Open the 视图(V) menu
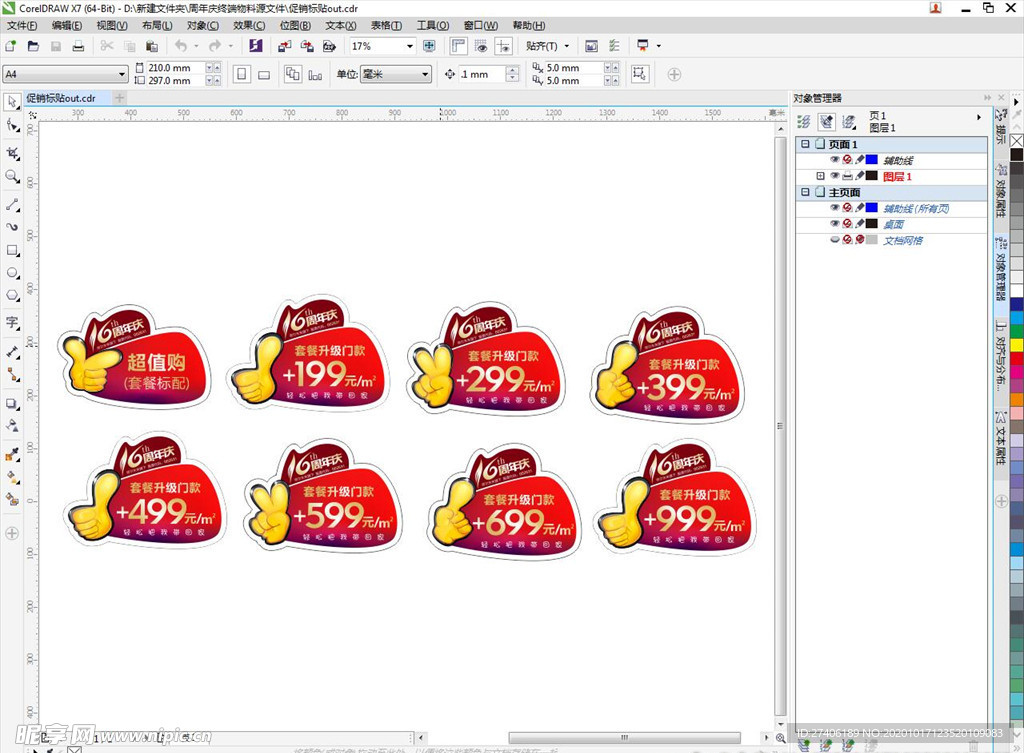The height and width of the screenshot is (753, 1024). coord(112,25)
